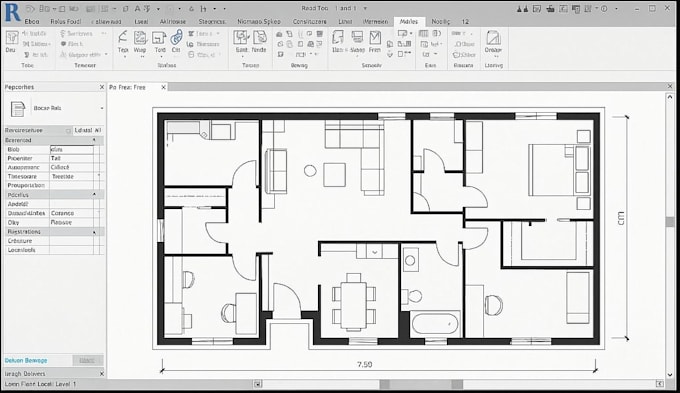Click the Drebar tool icon
Image resolution: width=680 pixels, height=393 pixels.
493,38
